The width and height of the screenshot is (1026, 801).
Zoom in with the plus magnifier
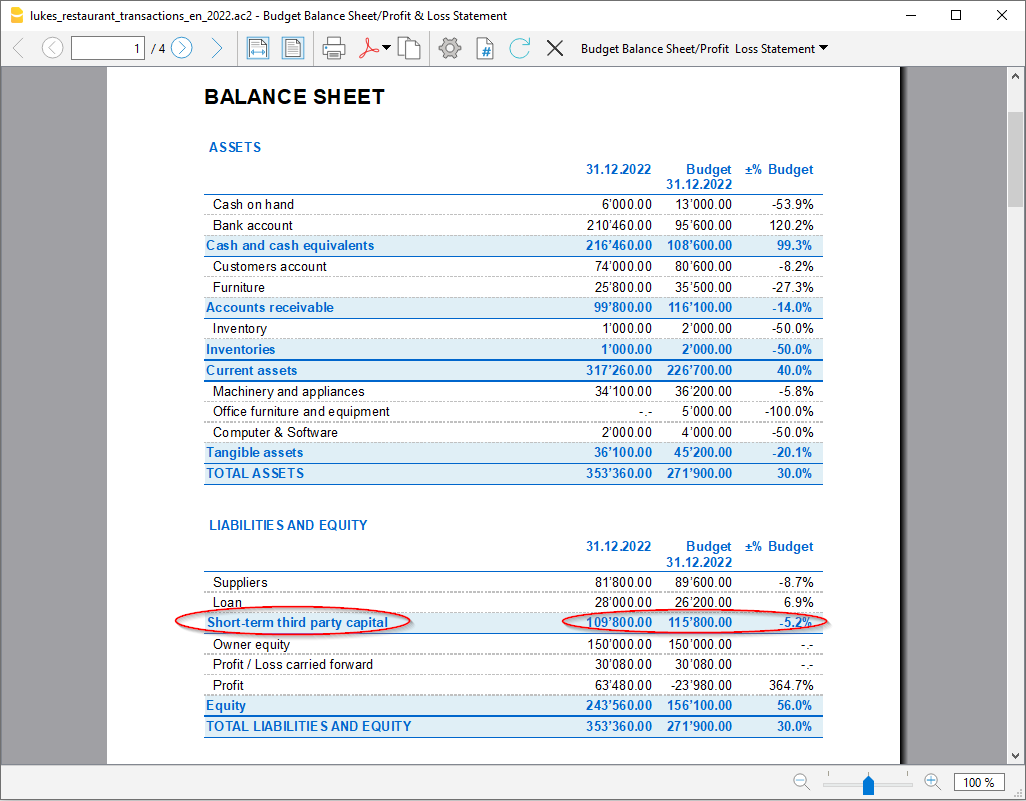(932, 782)
